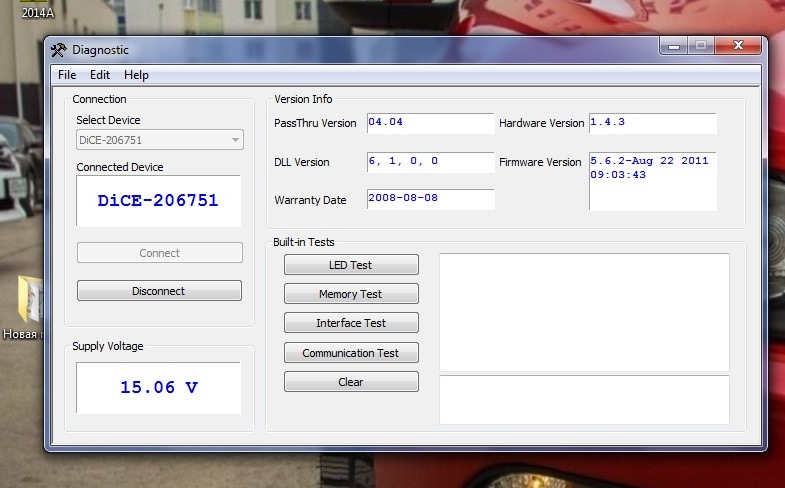
Task: Click the DLL Version field
Action: click(431, 162)
